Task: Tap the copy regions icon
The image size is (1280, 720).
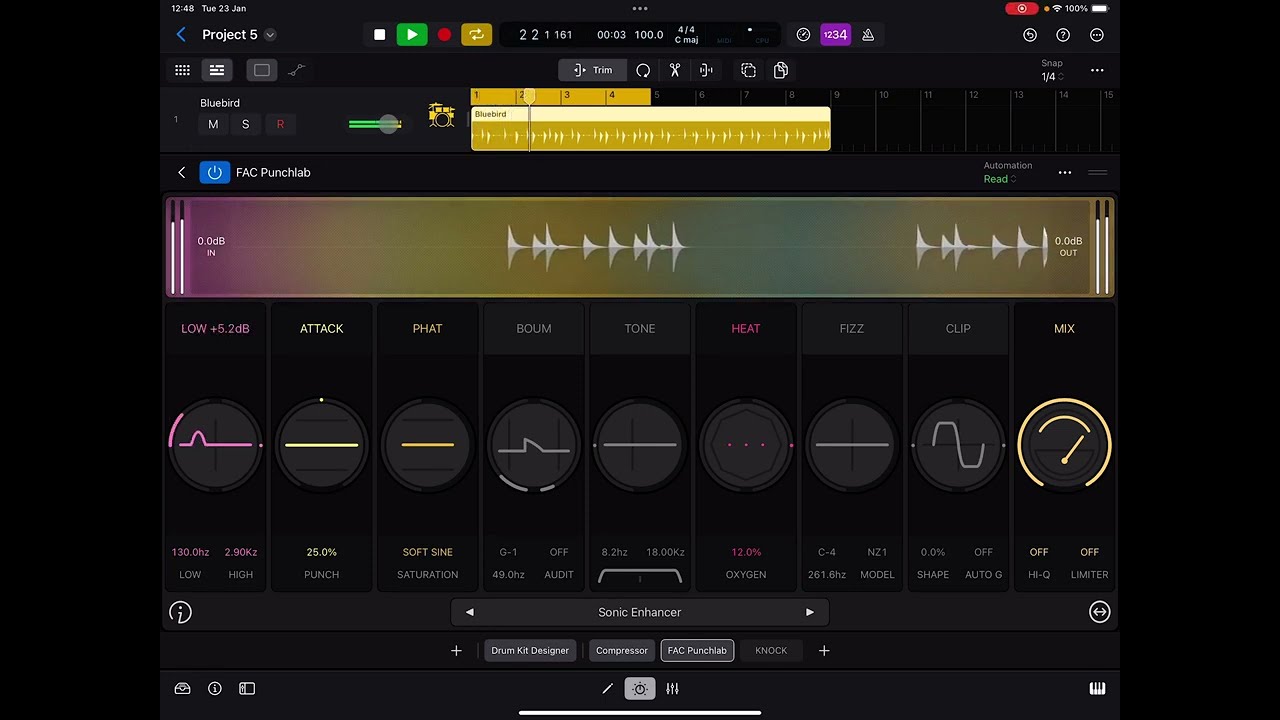Action: (781, 70)
